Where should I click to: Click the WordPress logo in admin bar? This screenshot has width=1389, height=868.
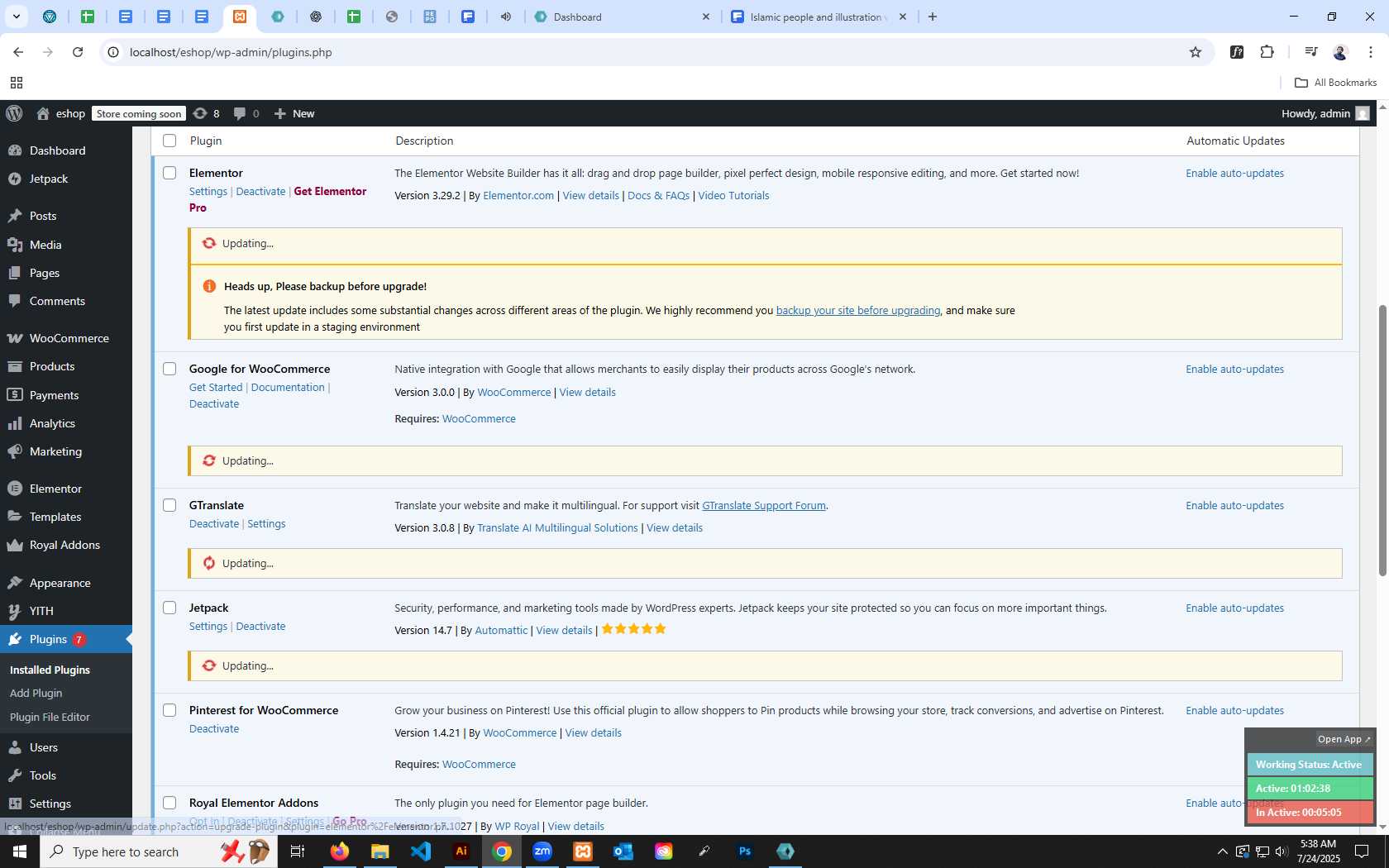coord(15,113)
